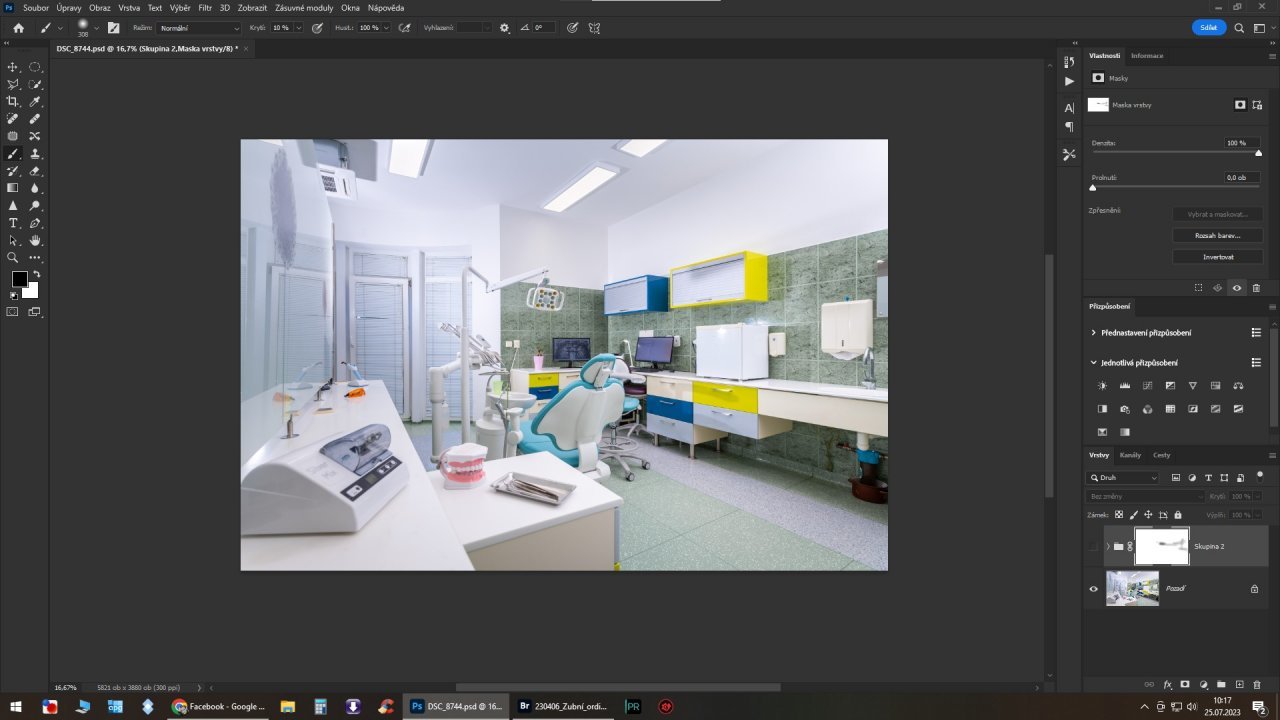Add Brightness/Contrast adjustment sun icon
The image size is (1280, 720).
(1102, 385)
